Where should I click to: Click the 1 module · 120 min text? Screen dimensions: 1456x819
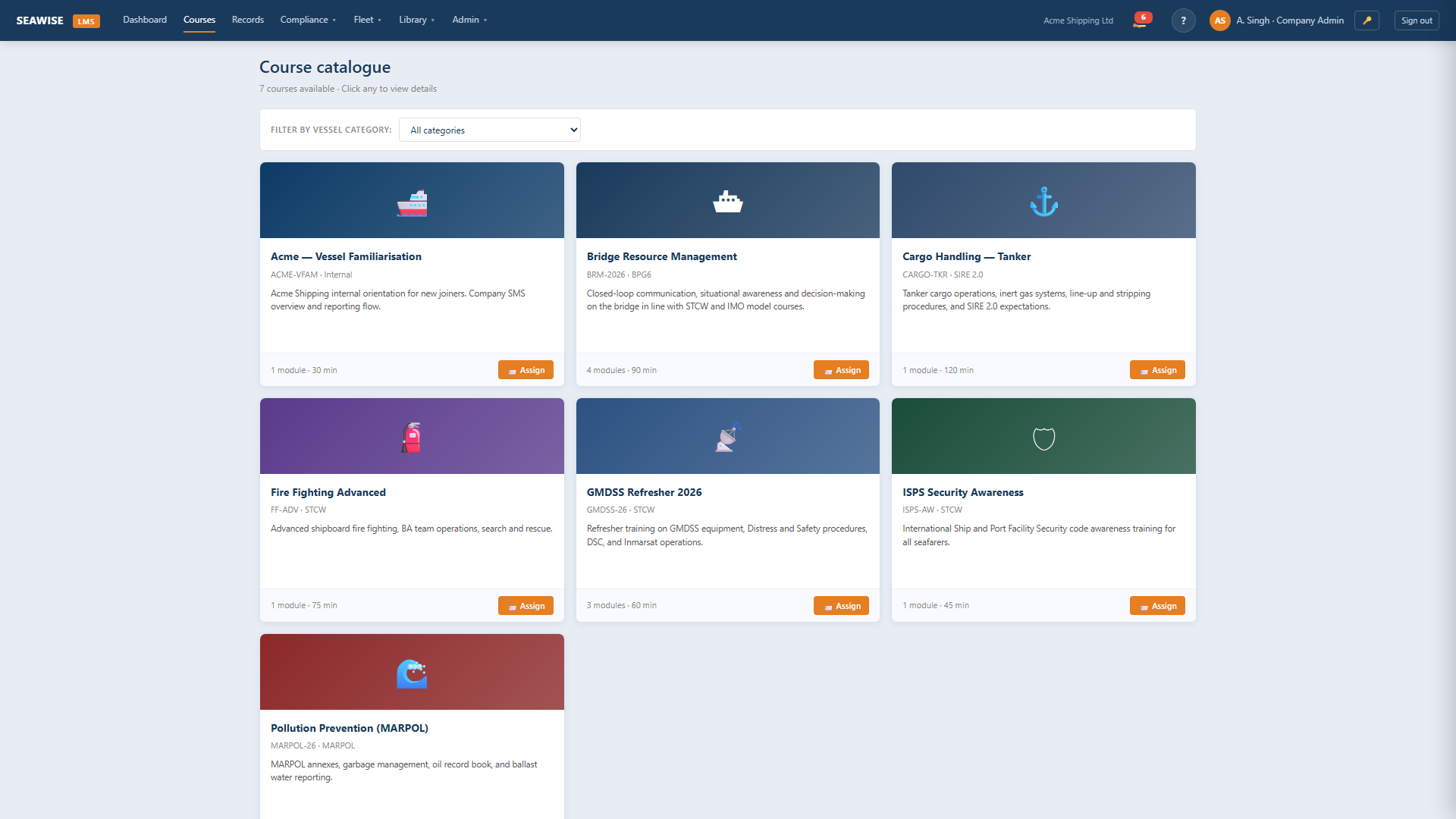937,370
